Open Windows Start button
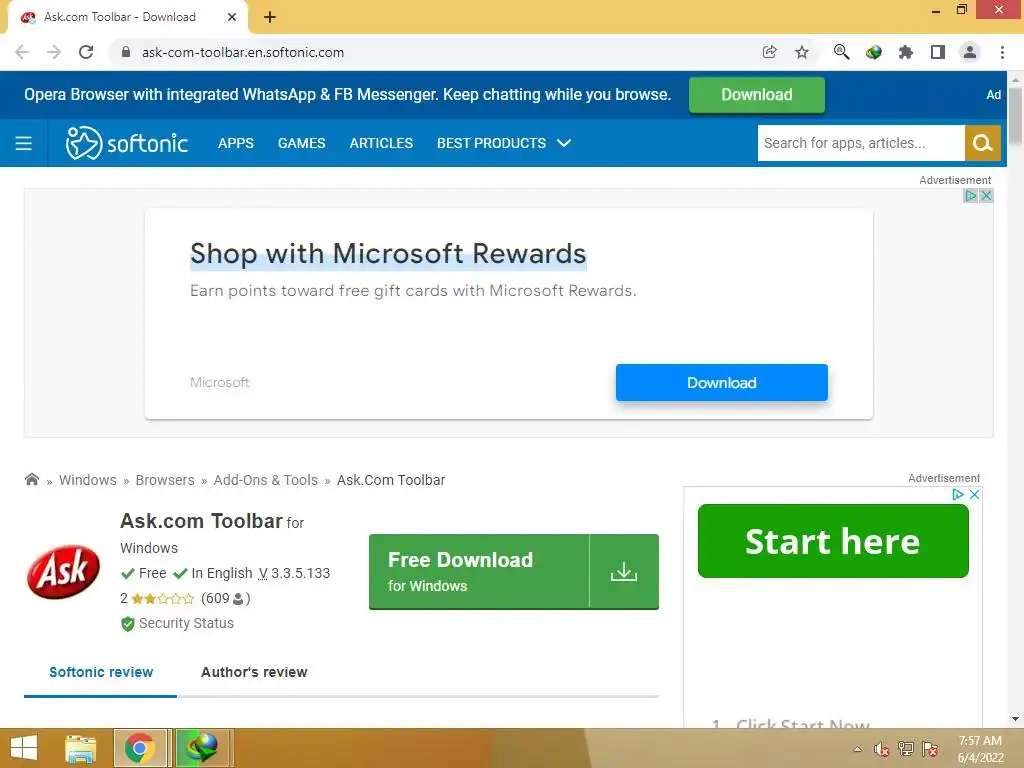 [x=24, y=748]
